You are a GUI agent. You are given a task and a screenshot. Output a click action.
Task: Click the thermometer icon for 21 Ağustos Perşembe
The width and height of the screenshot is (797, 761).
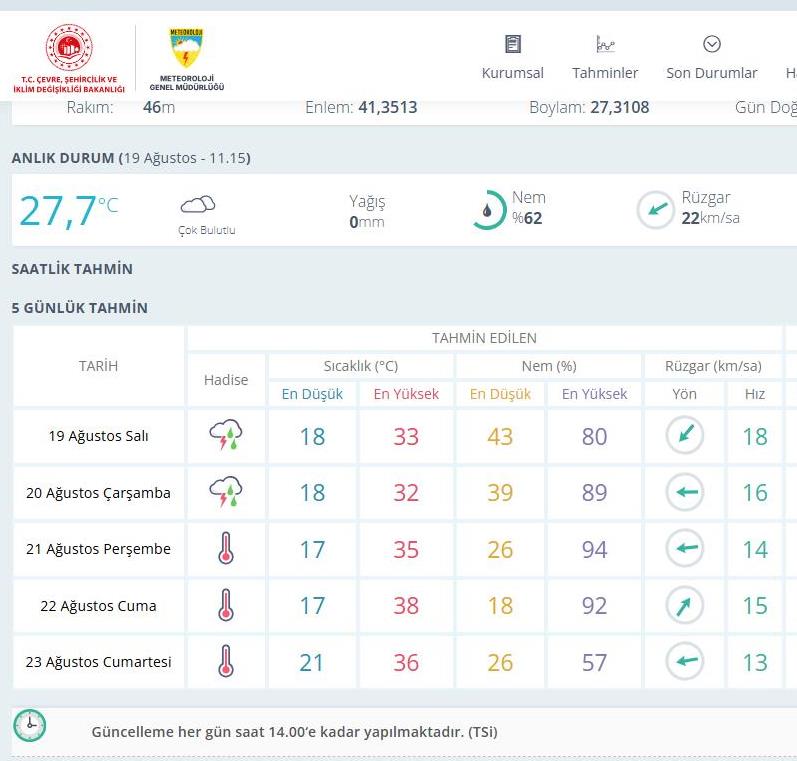(x=225, y=549)
